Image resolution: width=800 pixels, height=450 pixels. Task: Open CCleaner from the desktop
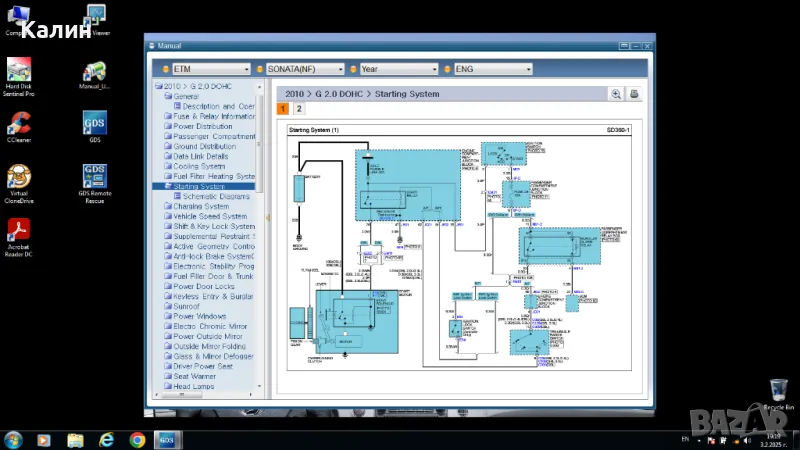point(17,125)
